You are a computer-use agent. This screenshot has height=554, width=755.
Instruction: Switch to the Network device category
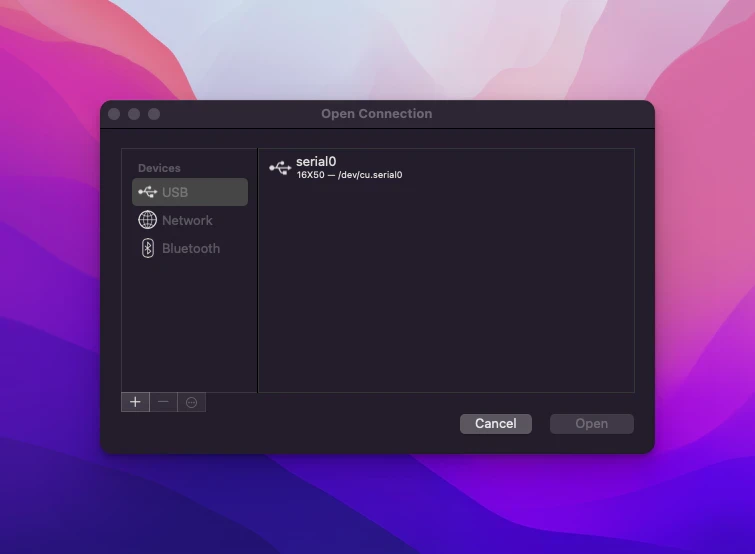[x=187, y=220]
